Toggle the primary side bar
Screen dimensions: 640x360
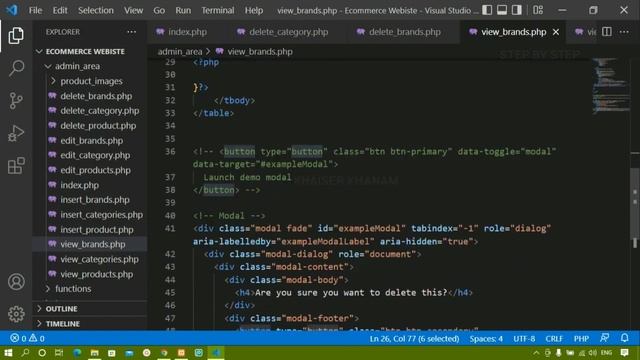pyautogui.click(x=487, y=10)
